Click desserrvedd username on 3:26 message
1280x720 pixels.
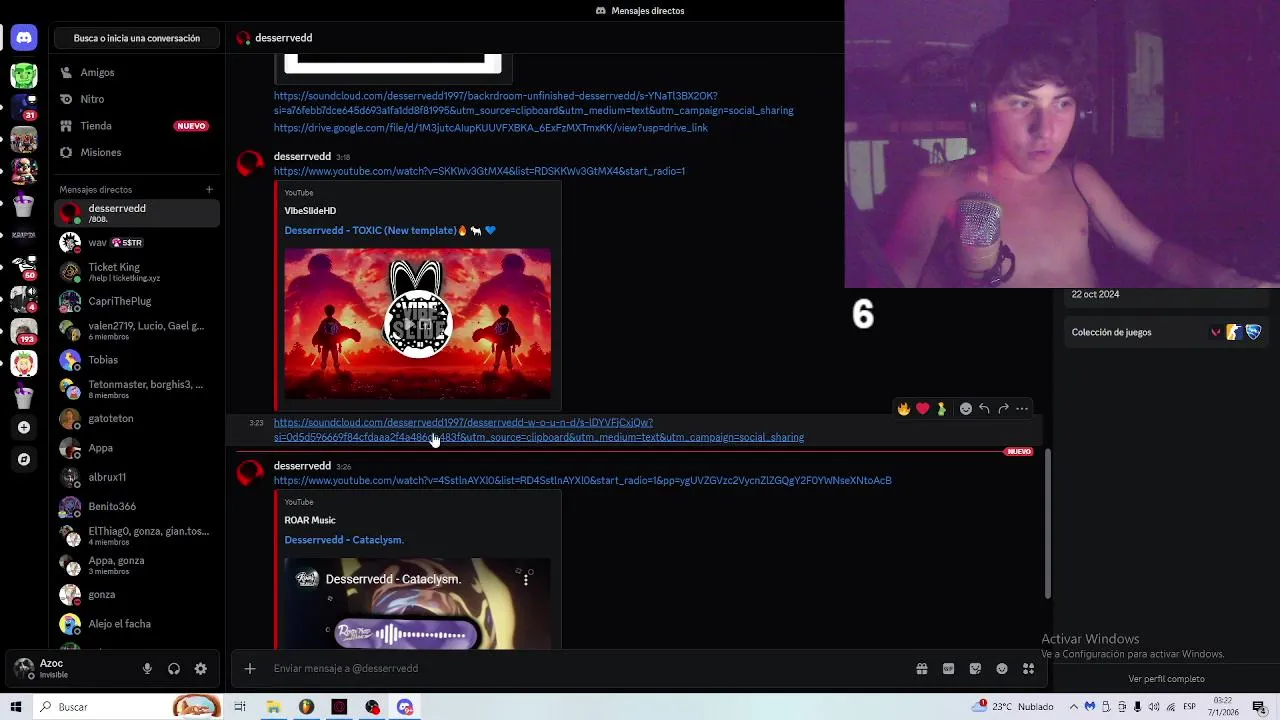[302, 466]
